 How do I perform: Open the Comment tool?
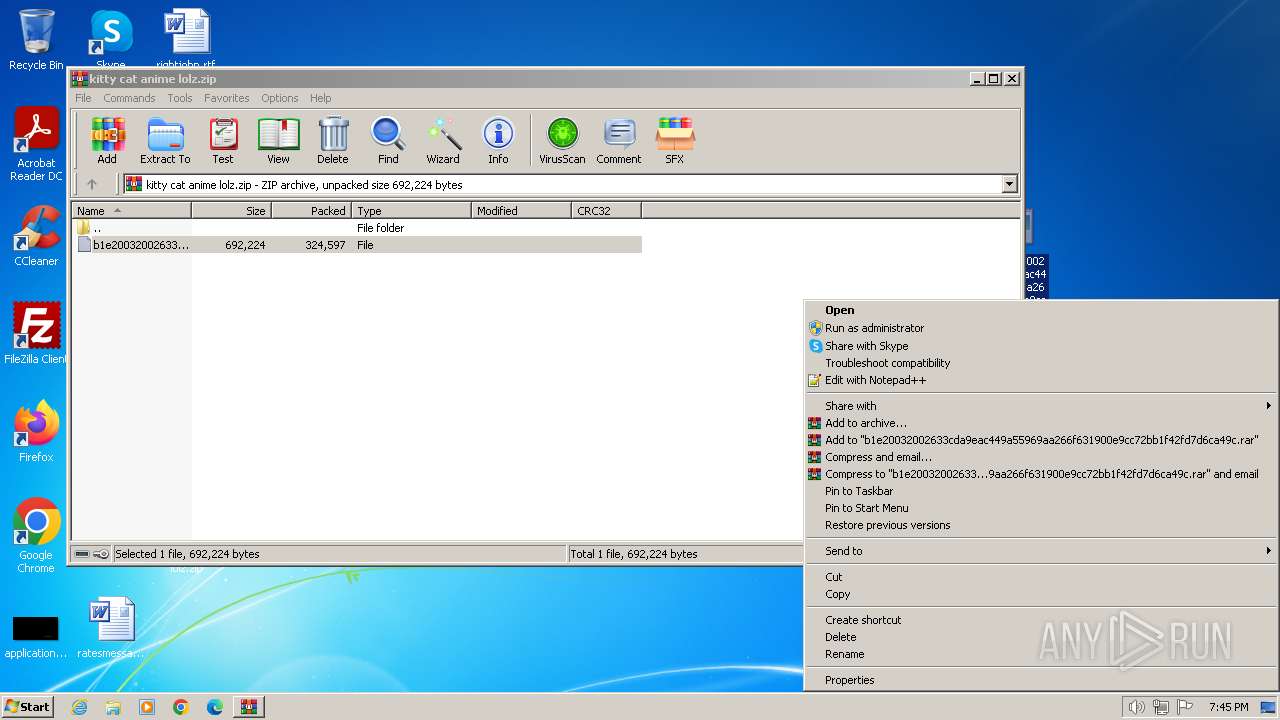coord(619,141)
